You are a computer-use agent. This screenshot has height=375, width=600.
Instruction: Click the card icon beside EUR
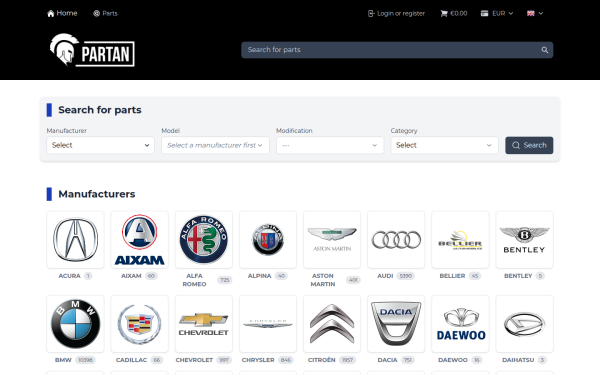click(x=484, y=13)
